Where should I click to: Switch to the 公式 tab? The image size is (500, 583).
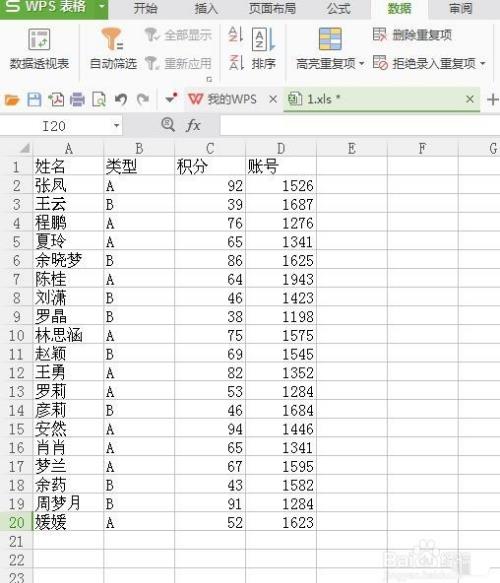[x=339, y=8]
